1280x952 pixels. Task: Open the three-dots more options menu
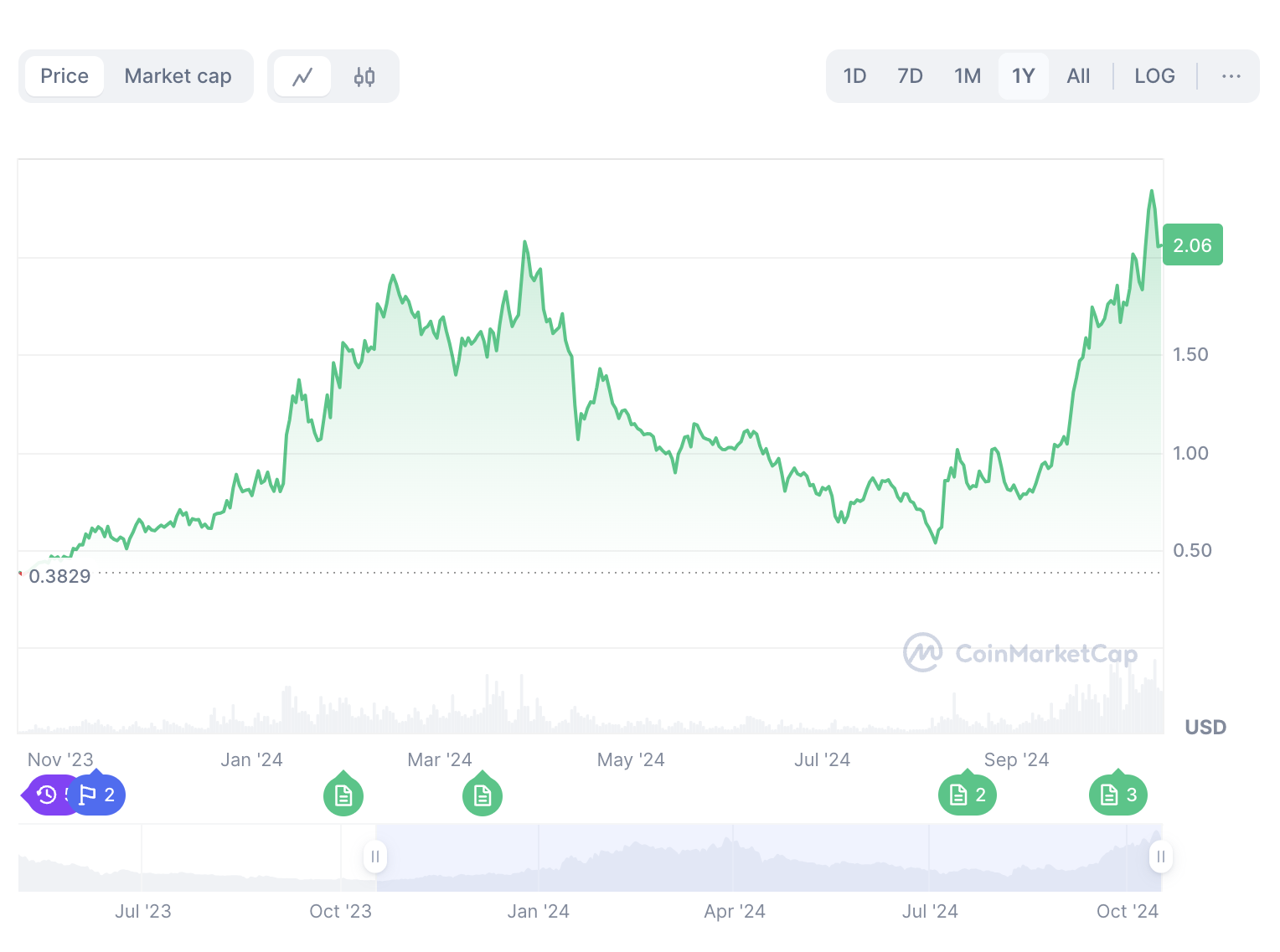(x=1231, y=76)
